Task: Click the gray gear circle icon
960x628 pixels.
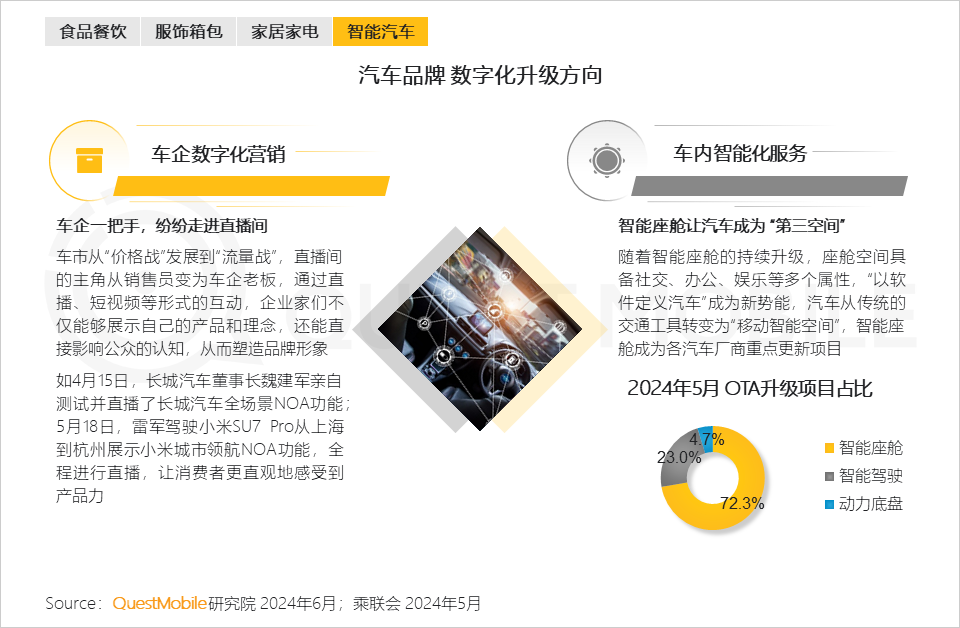Action: coord(607,160)
